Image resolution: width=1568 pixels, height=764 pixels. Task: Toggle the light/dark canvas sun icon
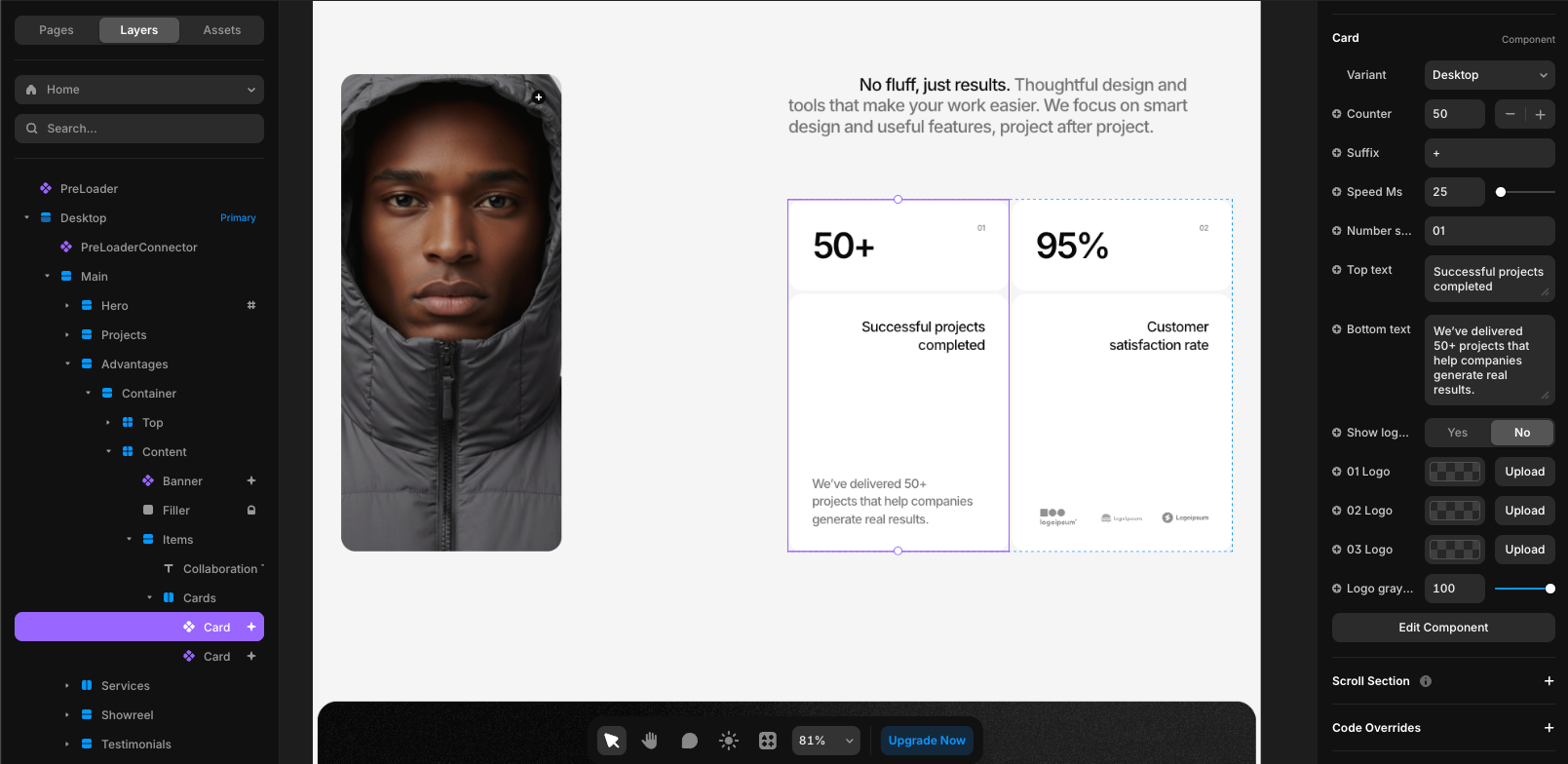coord(728,741)
